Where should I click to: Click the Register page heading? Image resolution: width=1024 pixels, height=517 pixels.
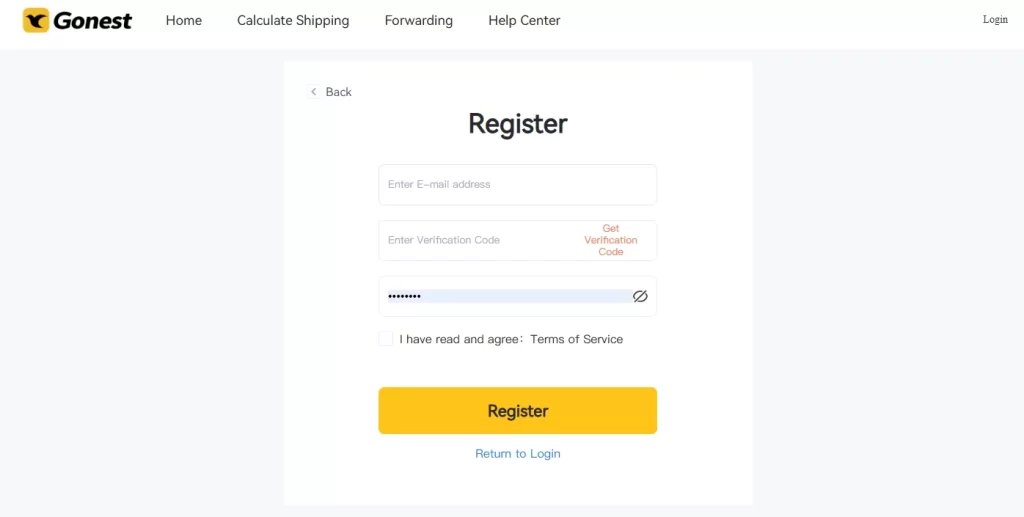click(x=518, y=124)
